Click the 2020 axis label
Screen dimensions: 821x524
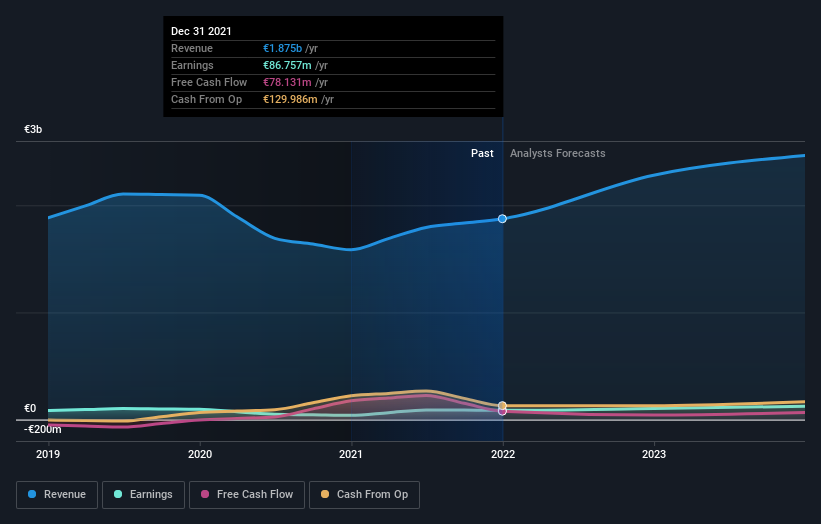pyautogui.click(x=200, y=454)
